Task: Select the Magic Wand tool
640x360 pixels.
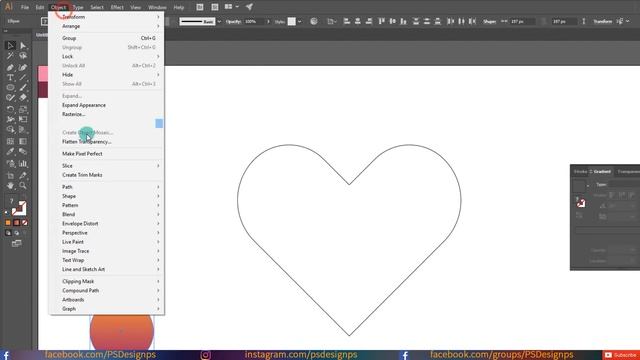Action: point(10,56)
